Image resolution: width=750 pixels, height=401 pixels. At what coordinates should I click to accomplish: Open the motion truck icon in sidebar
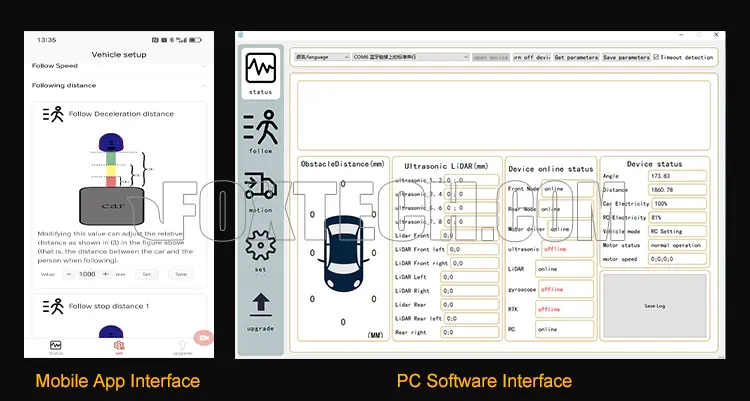click(261, 187)
